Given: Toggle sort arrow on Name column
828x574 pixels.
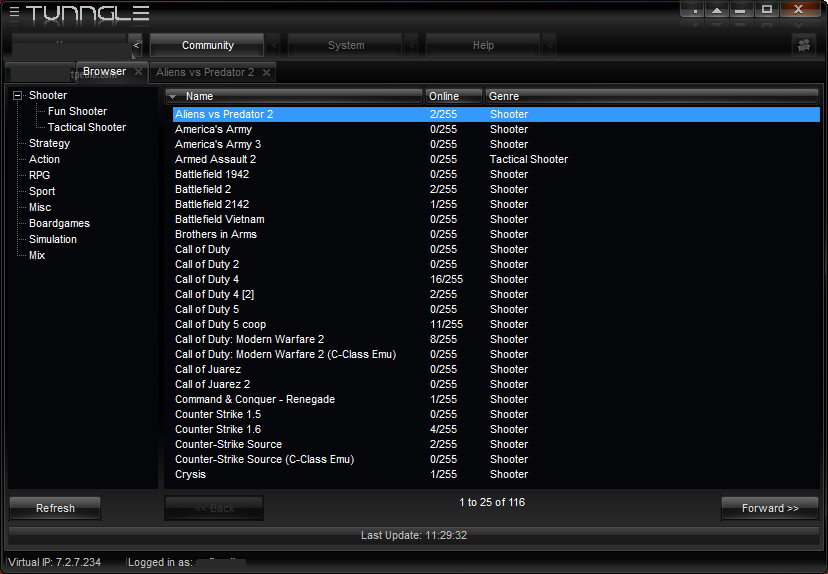Looking at the screenshot, I should pos(172,97).
